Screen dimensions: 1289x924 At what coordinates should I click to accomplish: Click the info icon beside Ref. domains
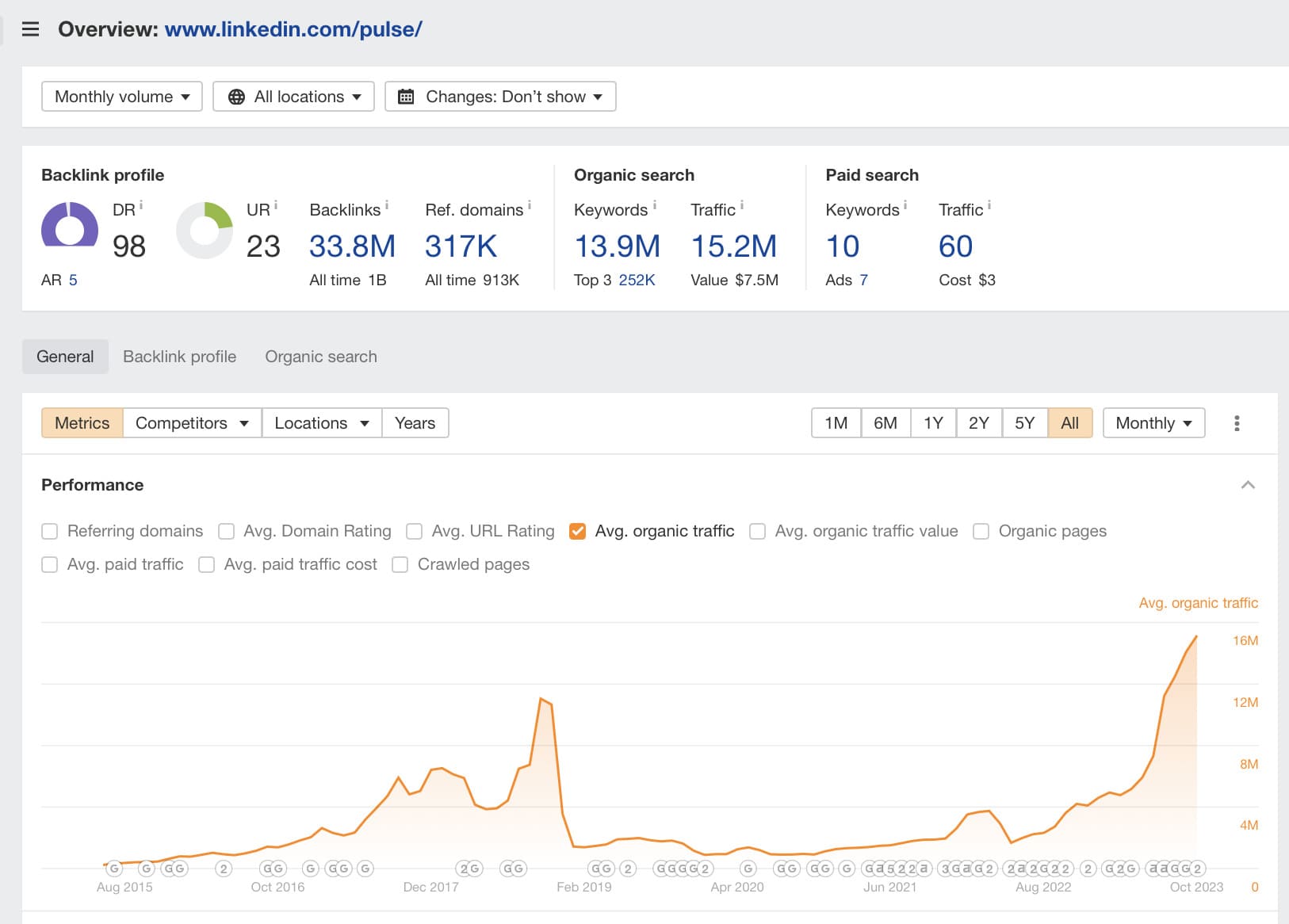click(530, 205)
